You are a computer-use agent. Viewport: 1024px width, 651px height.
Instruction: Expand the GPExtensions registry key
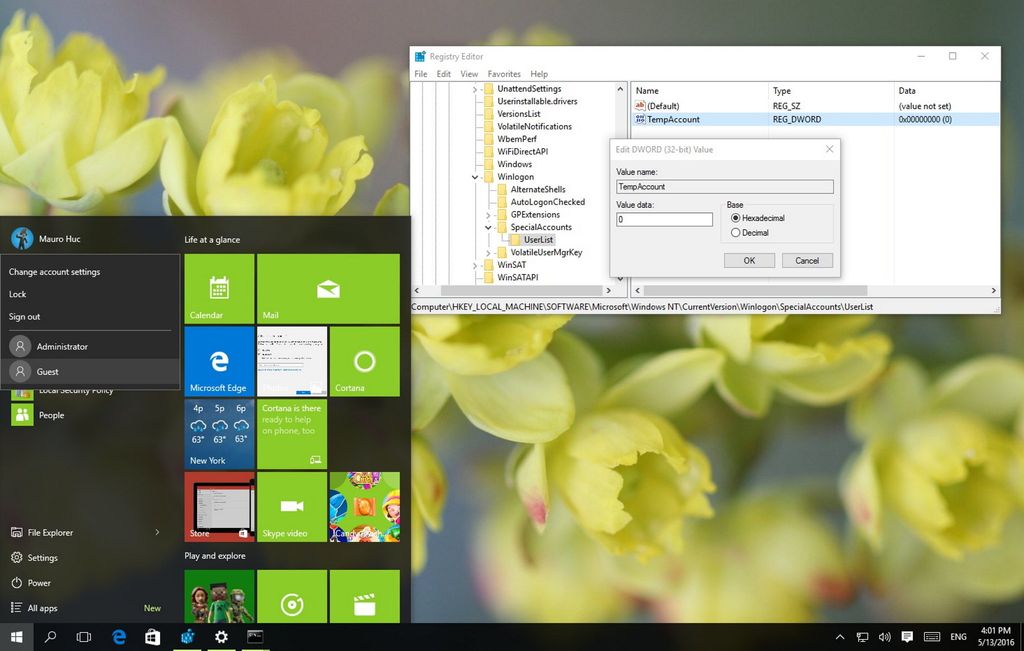(487, 214)
